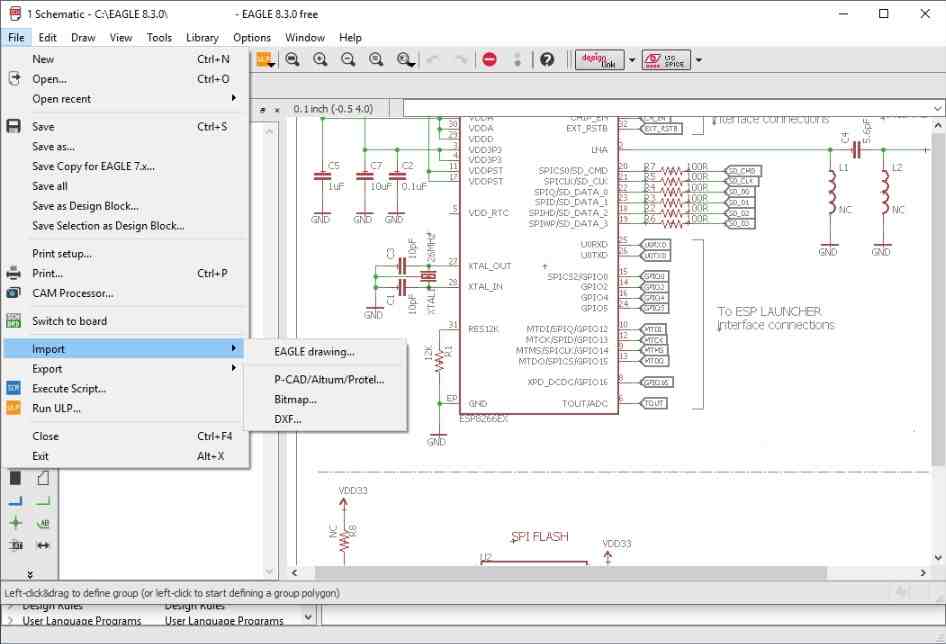Open the Tools menu
946x644 pixels.
159,37
